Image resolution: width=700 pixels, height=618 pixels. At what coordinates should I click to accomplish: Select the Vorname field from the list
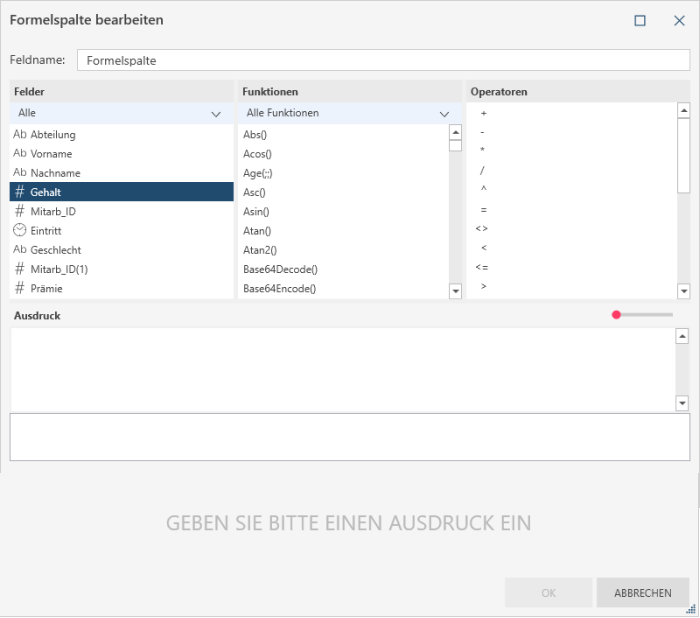tap(51, 154)
